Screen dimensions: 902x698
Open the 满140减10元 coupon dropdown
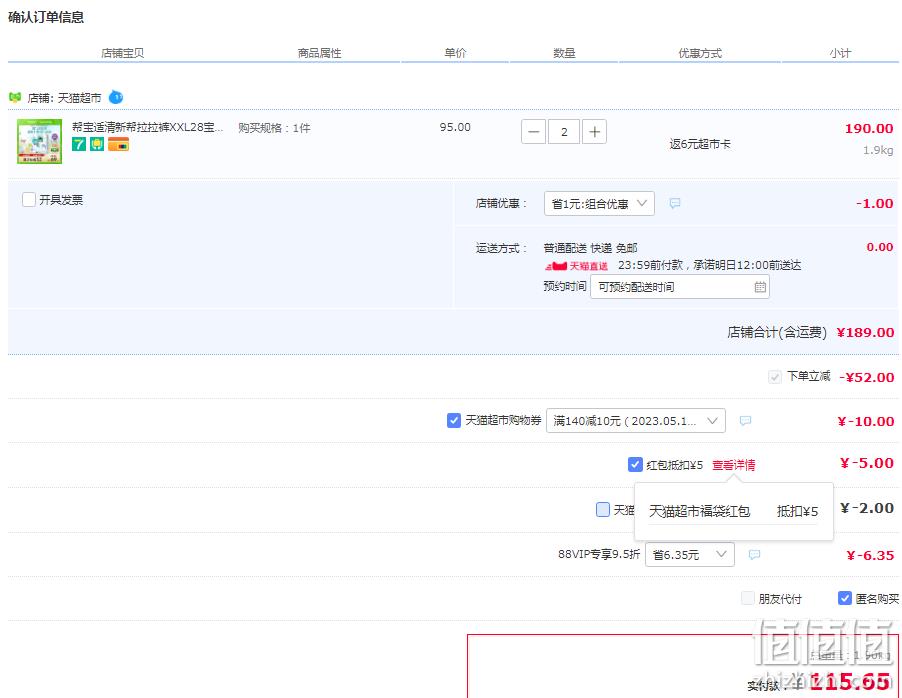click(635, 421)
